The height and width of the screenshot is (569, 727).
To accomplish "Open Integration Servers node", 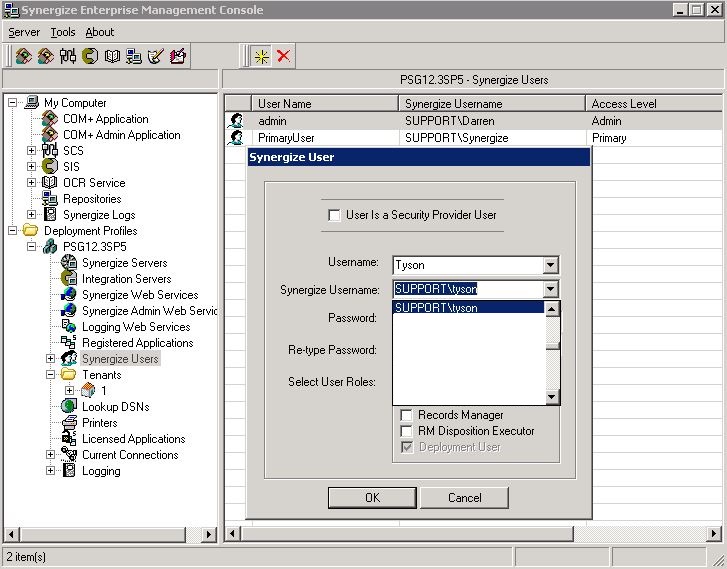I will (127, 279).
